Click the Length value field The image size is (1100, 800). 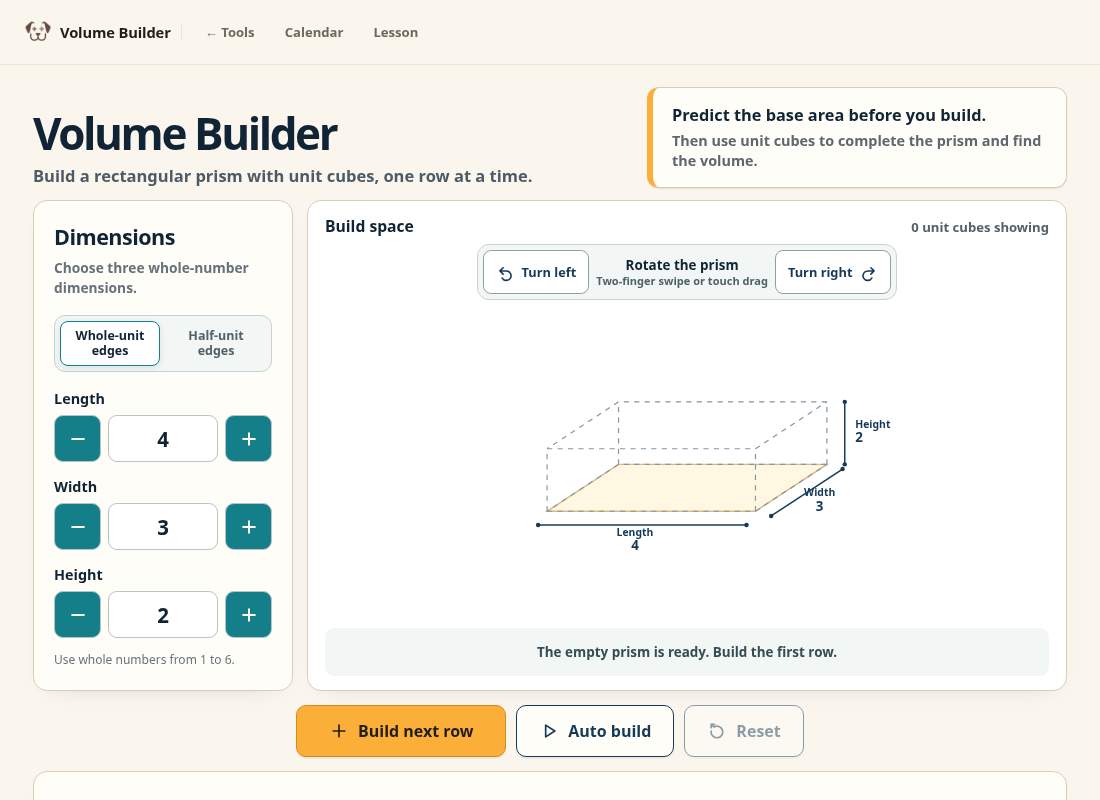click(x=163, y=439)
